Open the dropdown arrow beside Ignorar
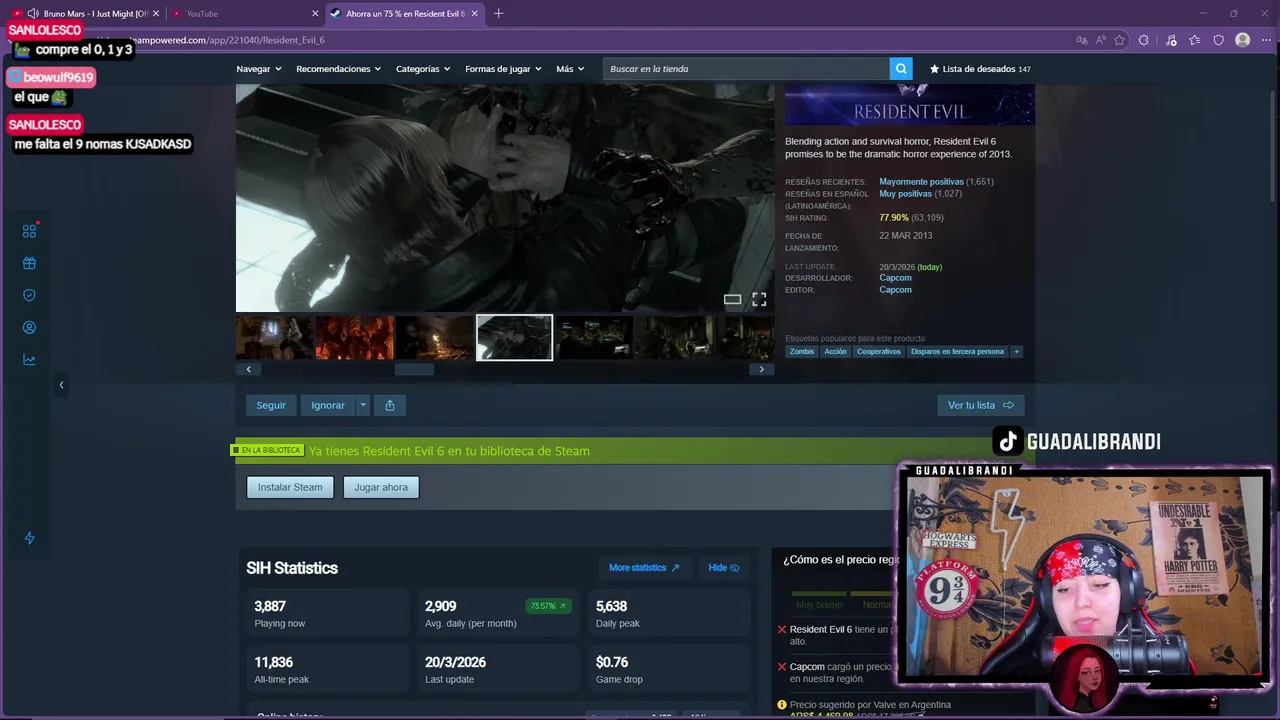Screen dimensions: 1280x720 tap(363, 405)
